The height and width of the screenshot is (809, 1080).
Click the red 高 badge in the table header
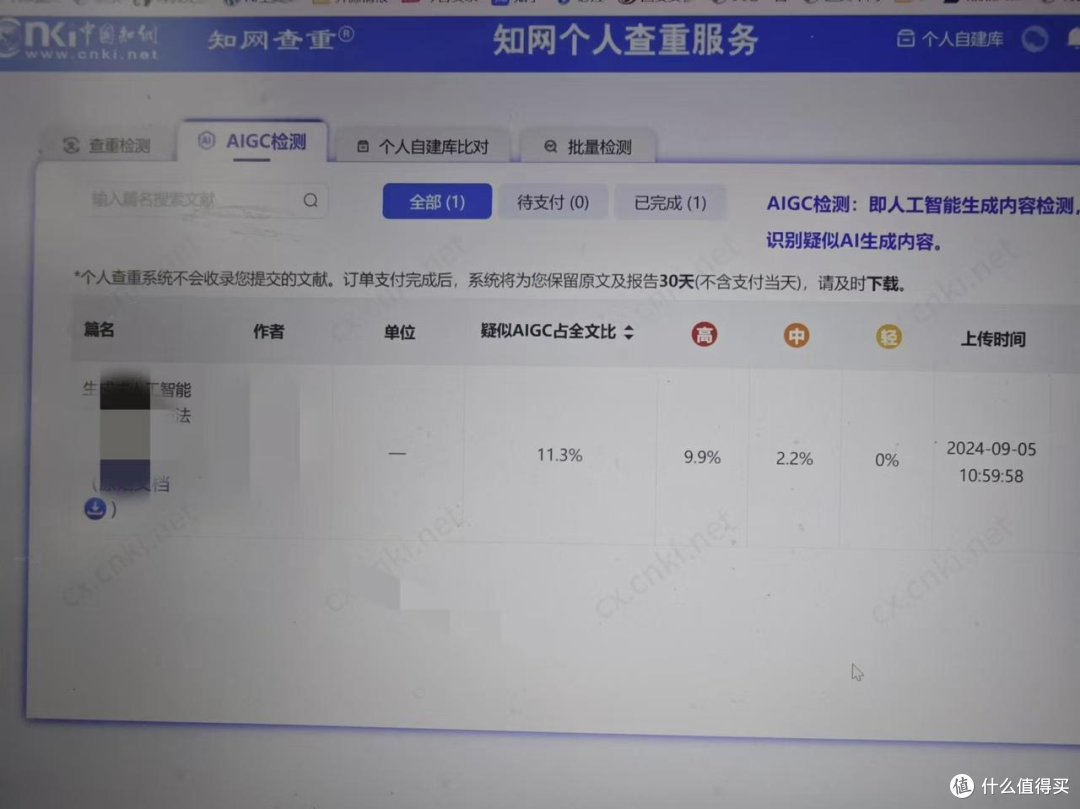(703, 337)
